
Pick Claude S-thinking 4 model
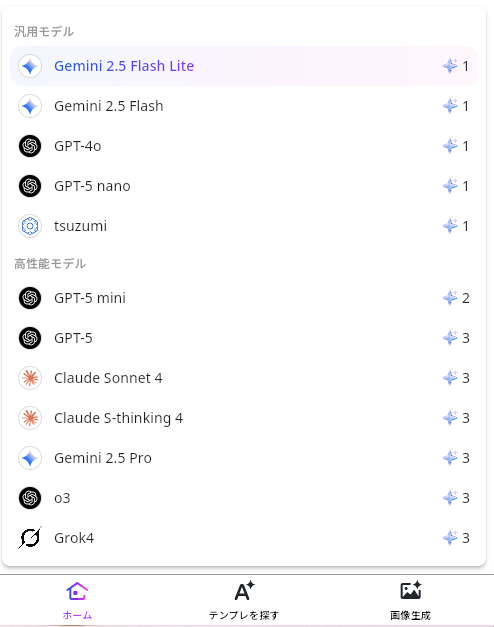[244, 418]
